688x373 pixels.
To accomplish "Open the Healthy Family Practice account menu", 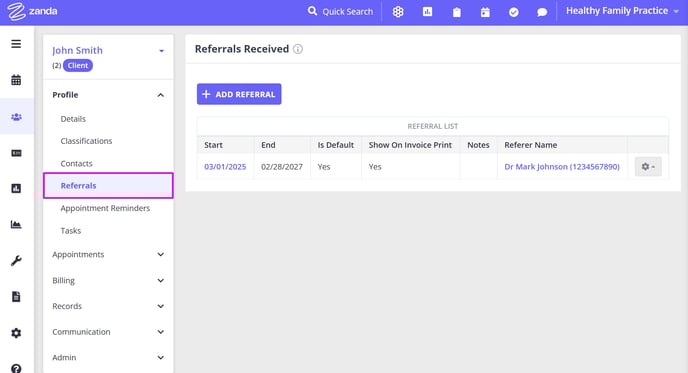I will point(622,11).
